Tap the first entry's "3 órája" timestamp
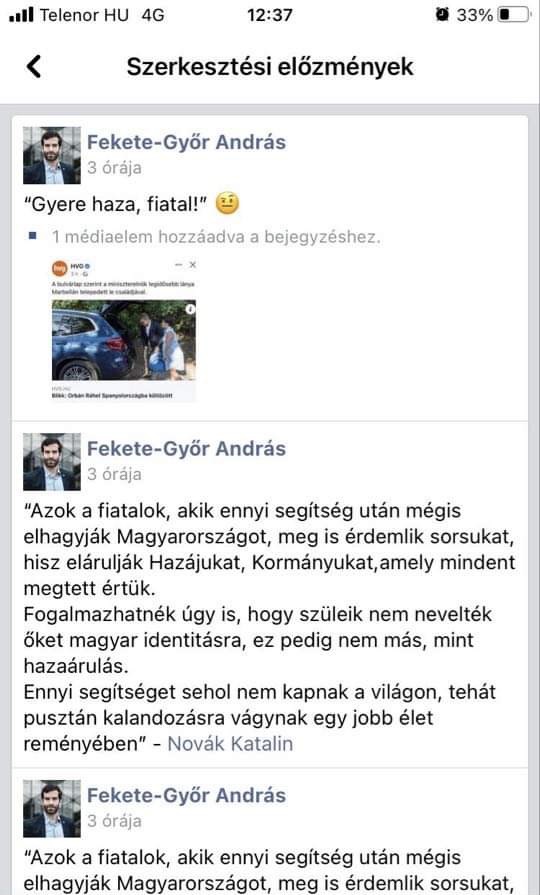Viewport: 540px width, 895px height. click(114, 168)
